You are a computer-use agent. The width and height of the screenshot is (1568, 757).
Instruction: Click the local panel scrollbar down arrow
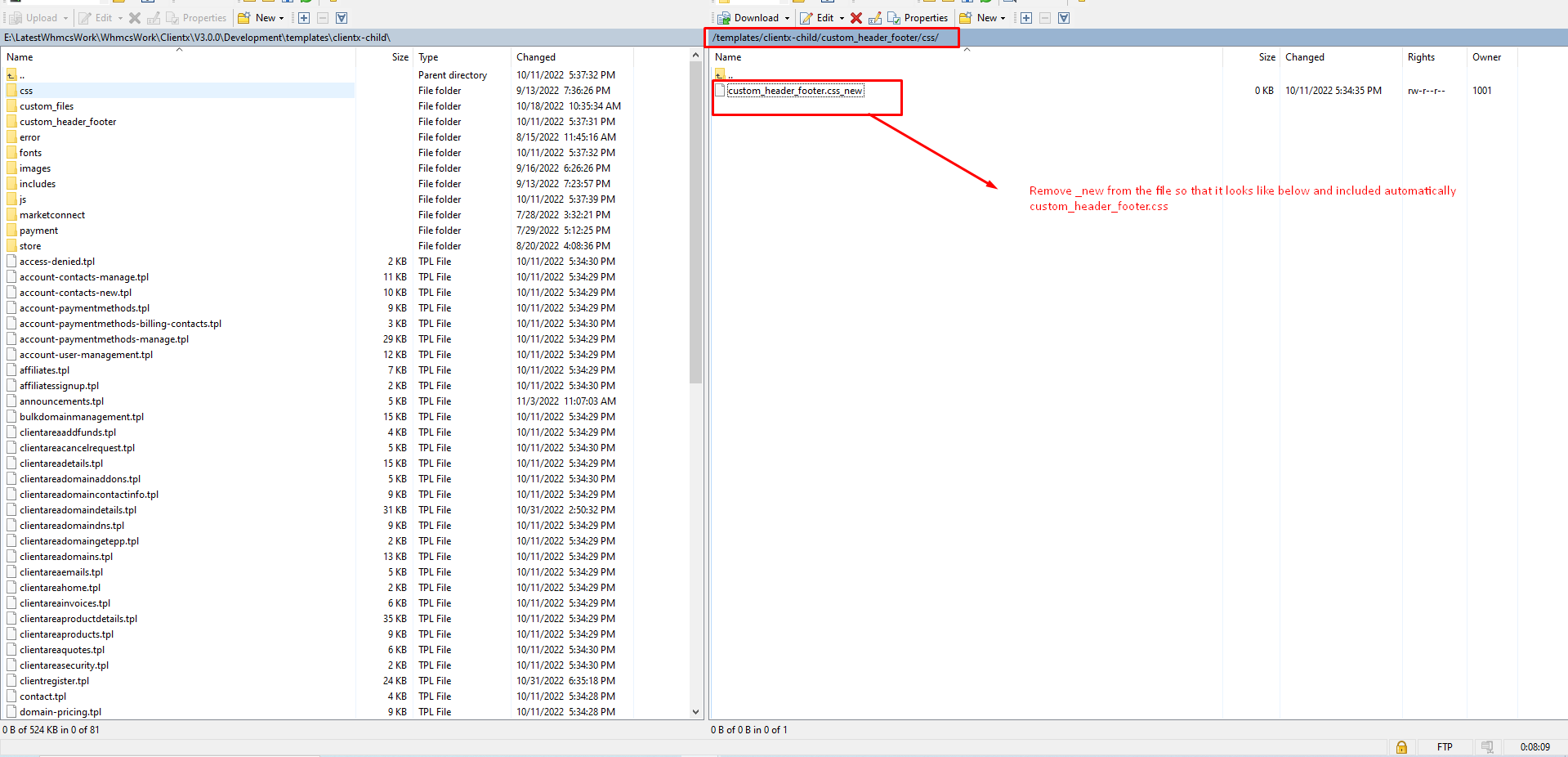tap(695, 712)
